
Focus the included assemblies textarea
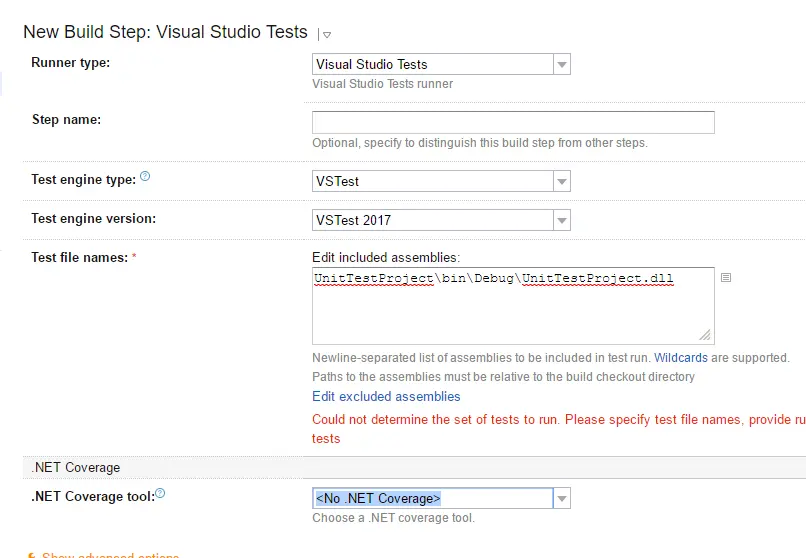pos(513,306)
